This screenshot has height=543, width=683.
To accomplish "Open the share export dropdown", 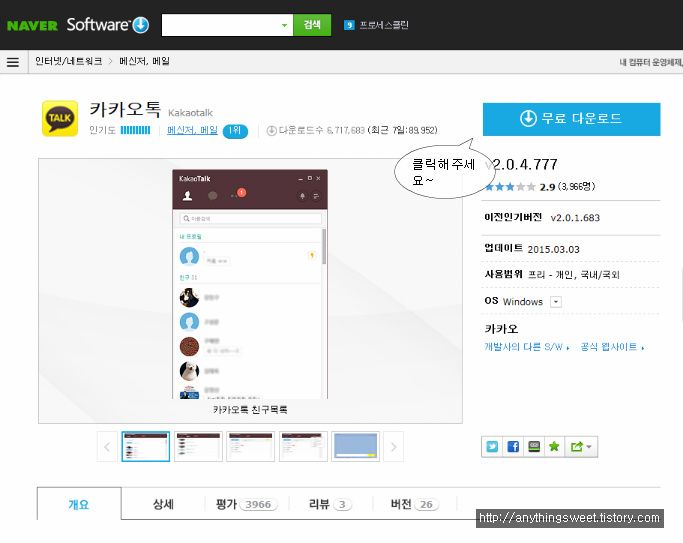I will pyautogui.click(x=581, y=447).
